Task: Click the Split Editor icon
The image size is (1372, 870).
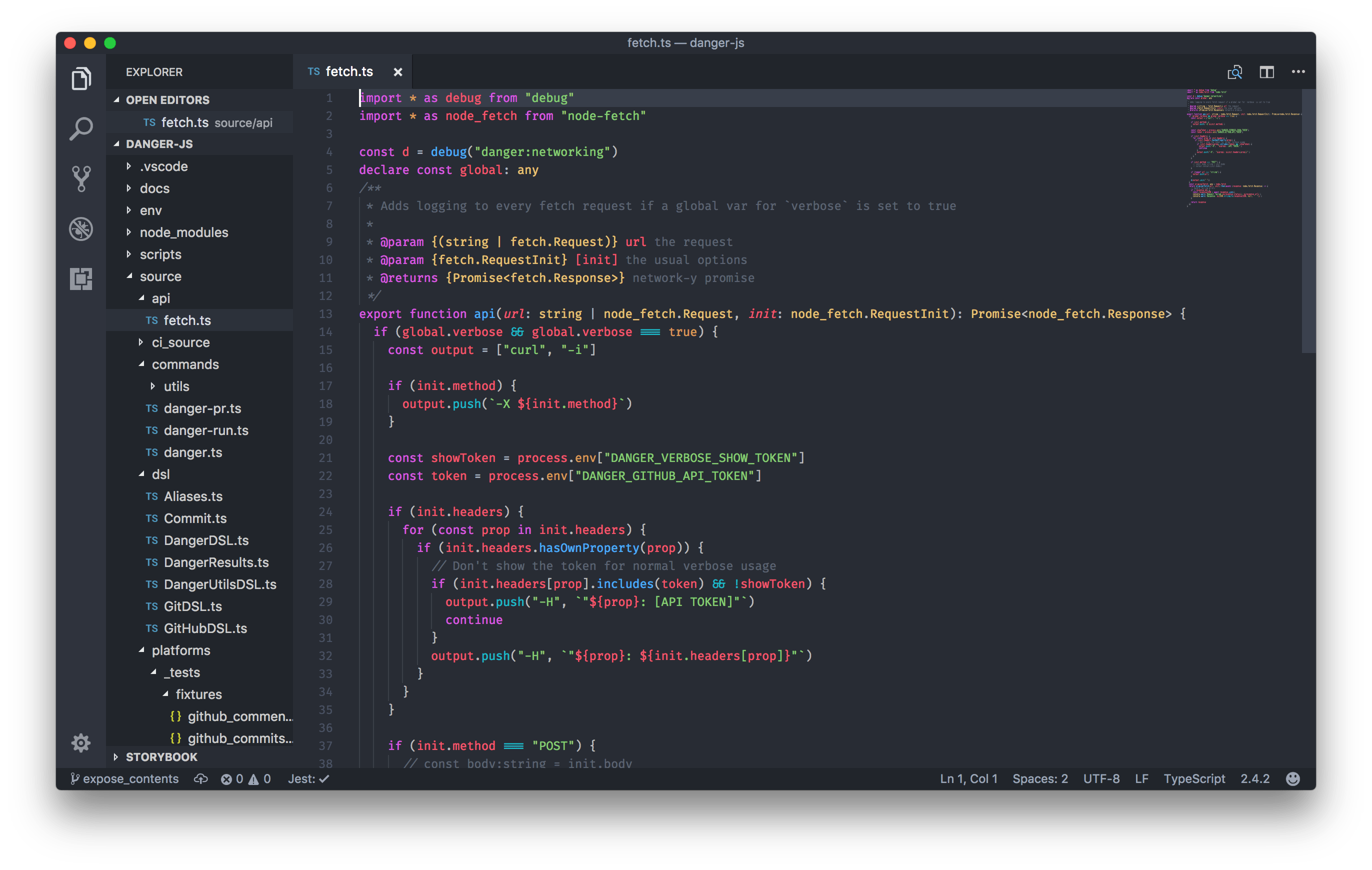Action: coord(1267,72)
